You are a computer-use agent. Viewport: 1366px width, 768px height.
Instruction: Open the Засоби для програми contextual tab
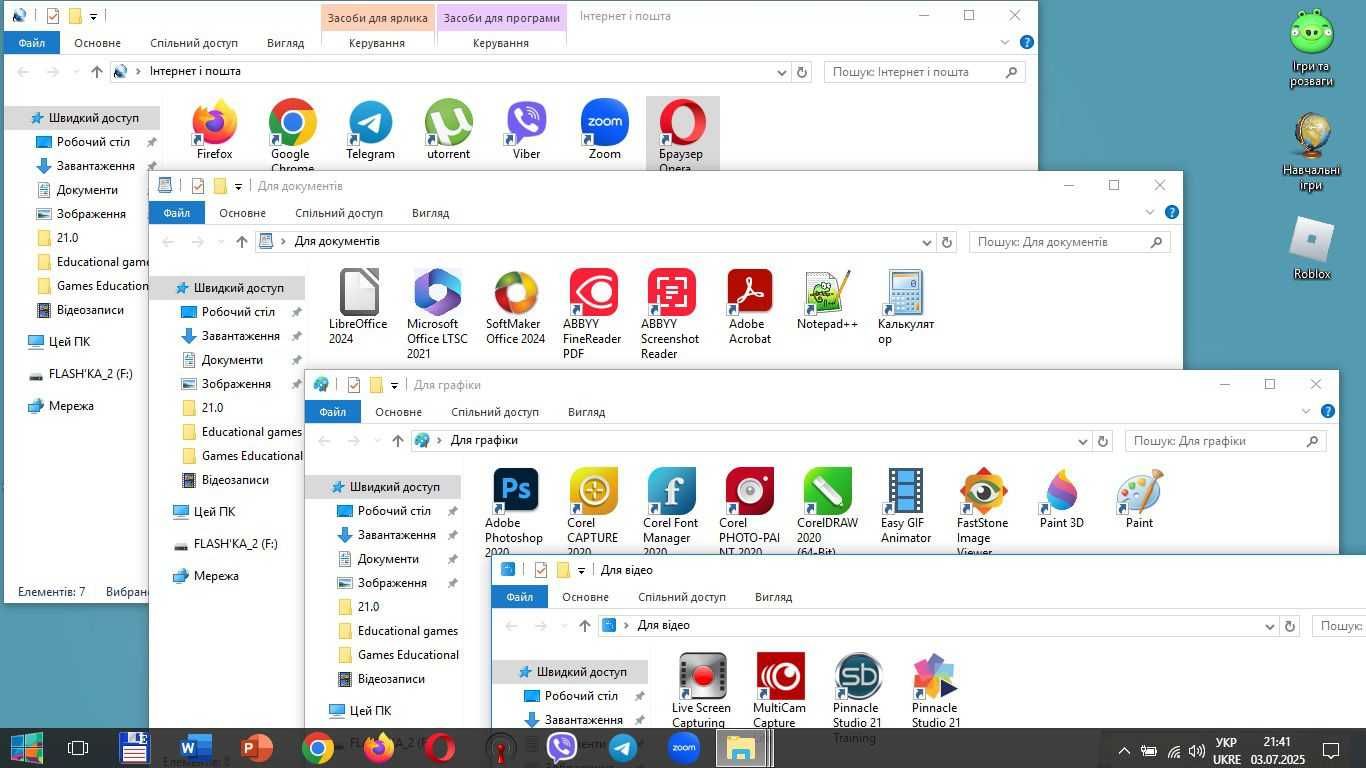pyautogui.click(x=501, y=17)
